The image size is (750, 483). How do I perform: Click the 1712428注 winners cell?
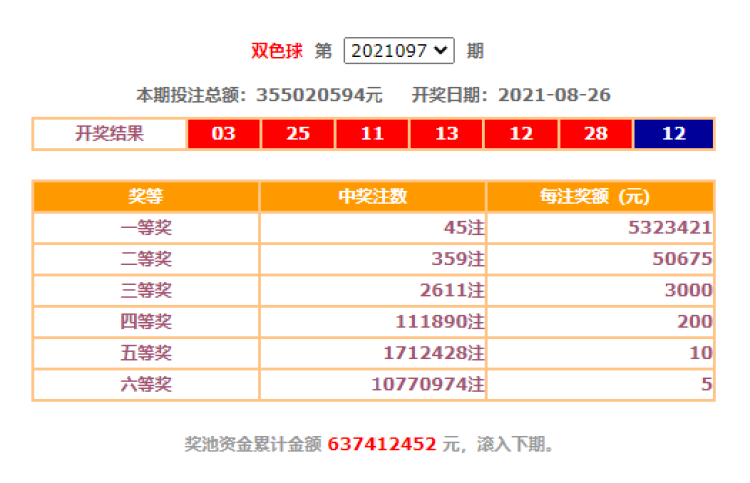[x=373, y=353]
